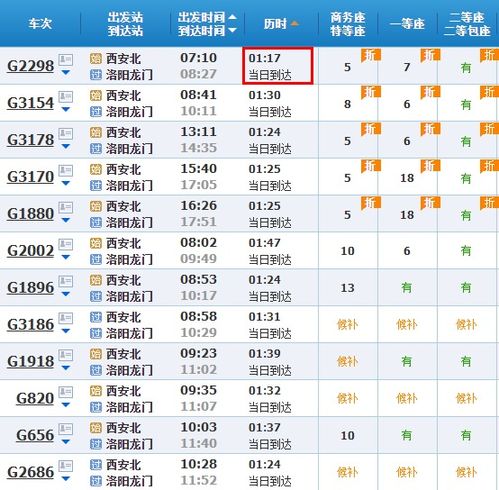Click 候补 in G2686 second class cell

click(x=466, y=472)
